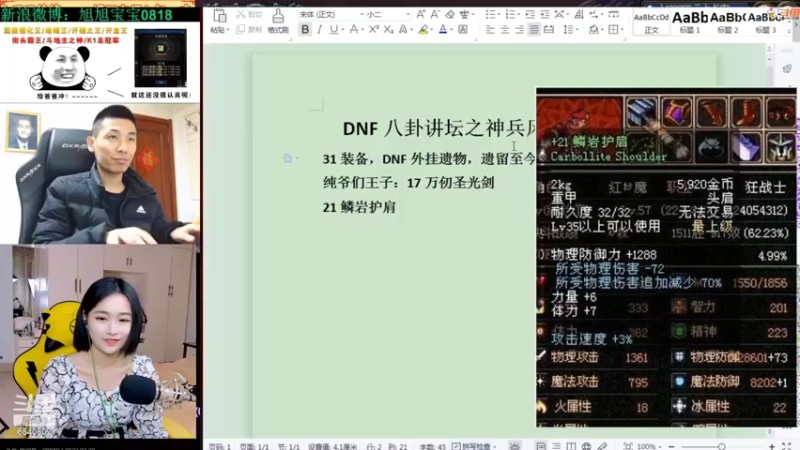Select Justify alignment
The width and height of the screenshot is (800, 450).
(534, 30)
